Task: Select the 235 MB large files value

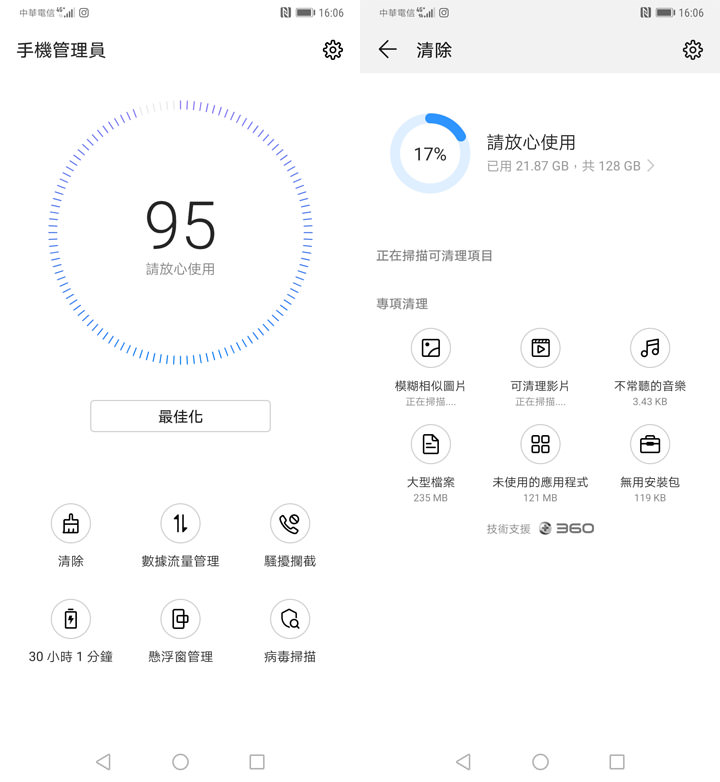Action: tap(430, 498)
